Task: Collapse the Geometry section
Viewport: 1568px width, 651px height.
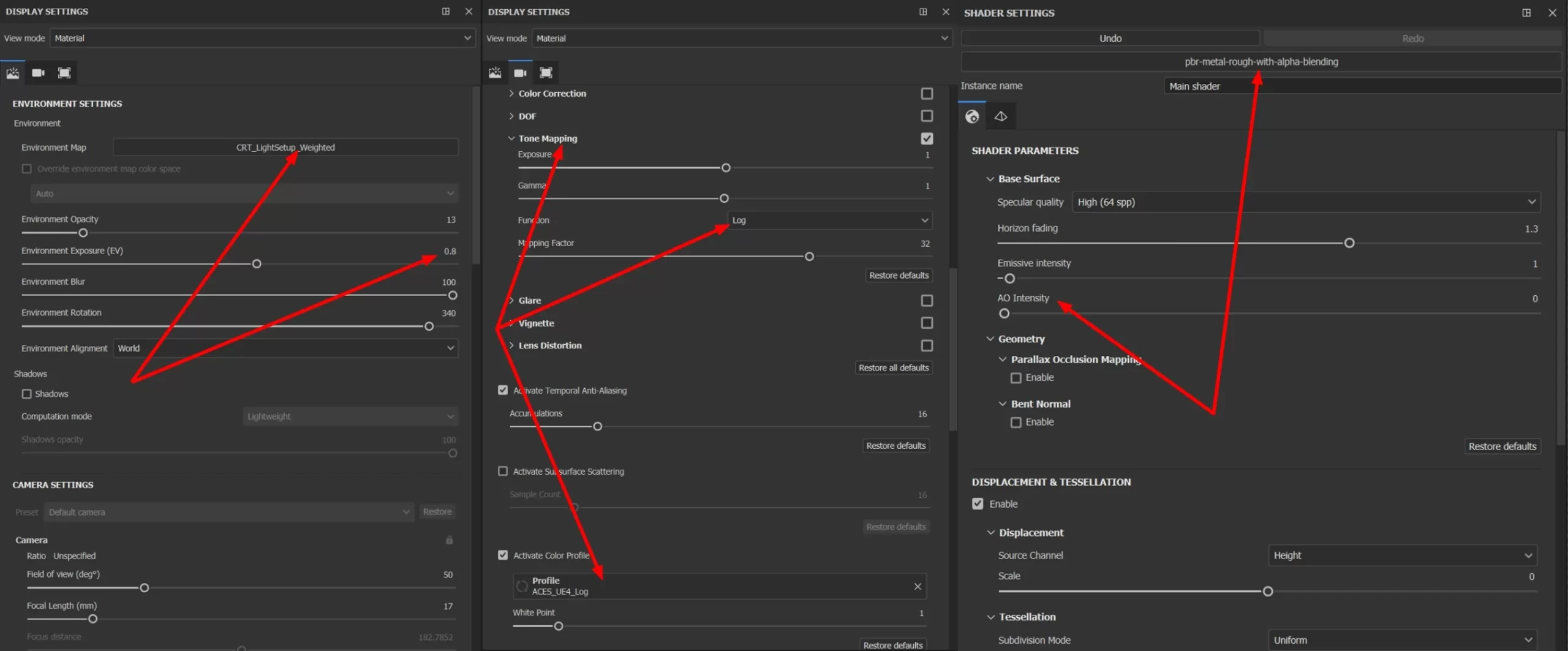Action: pos(990,339)
